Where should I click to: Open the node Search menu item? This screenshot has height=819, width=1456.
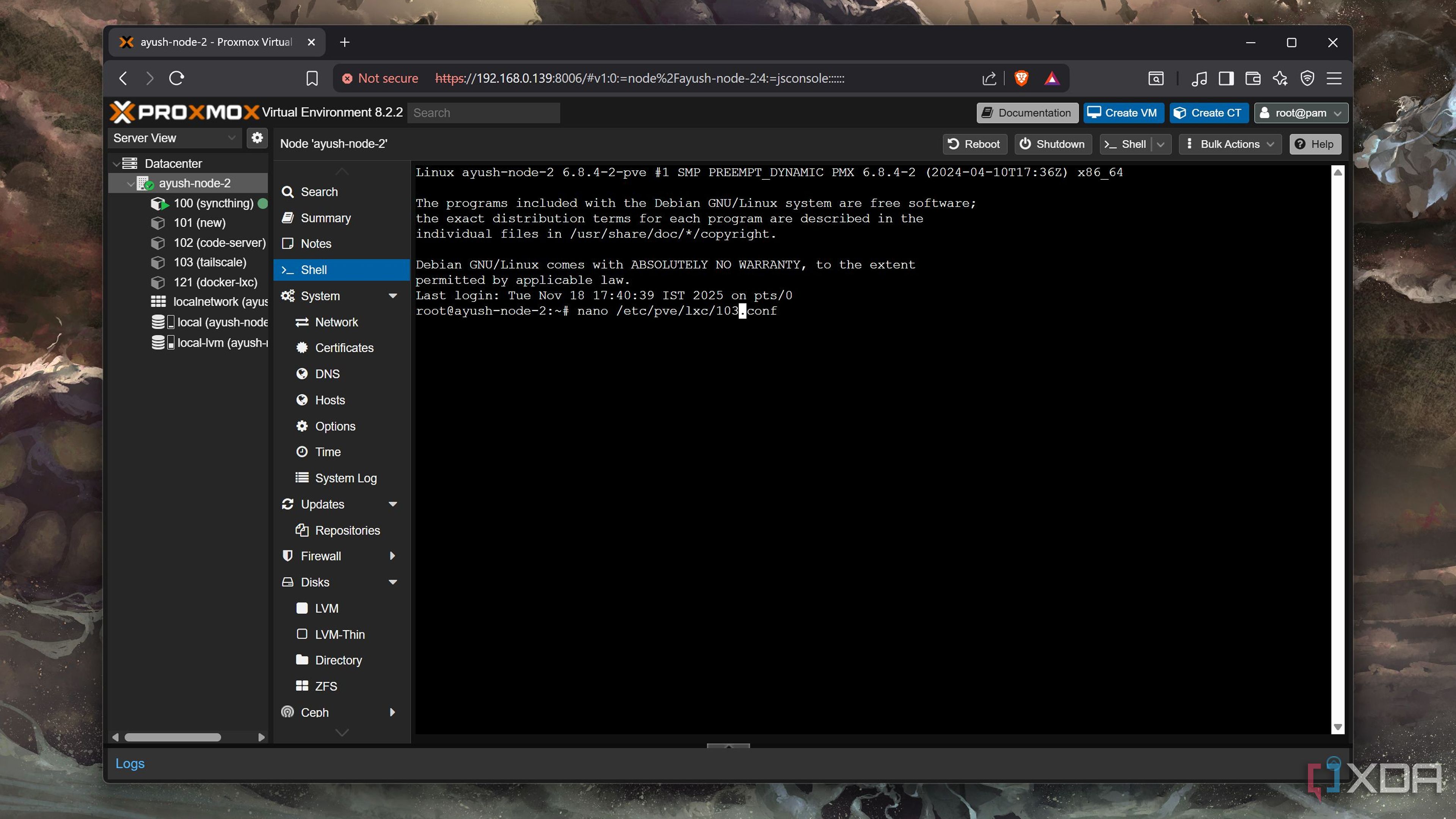click(341, 192)
